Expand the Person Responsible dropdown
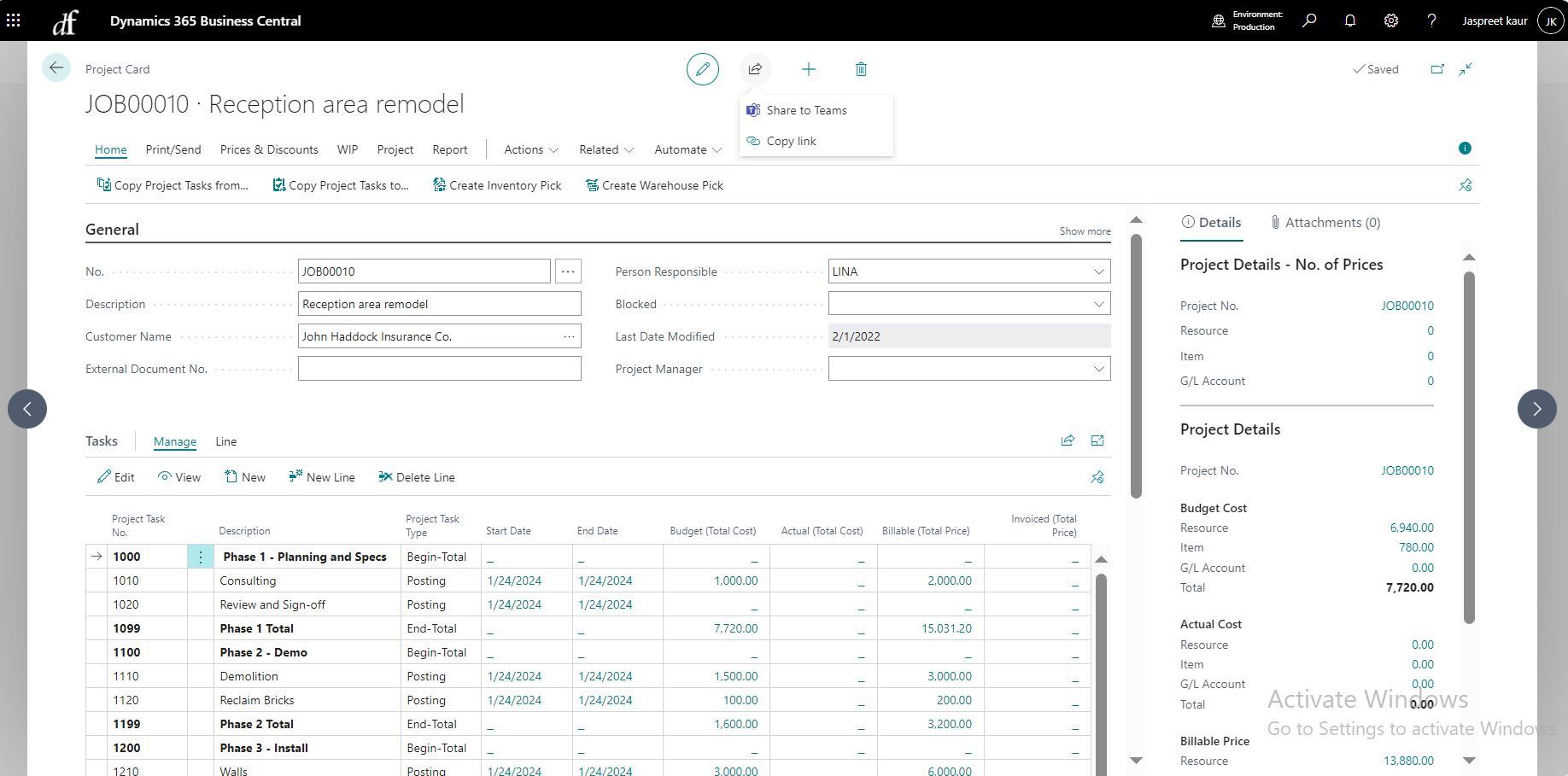This screenshot has width=1568, height=776. tap(1098, 271)
